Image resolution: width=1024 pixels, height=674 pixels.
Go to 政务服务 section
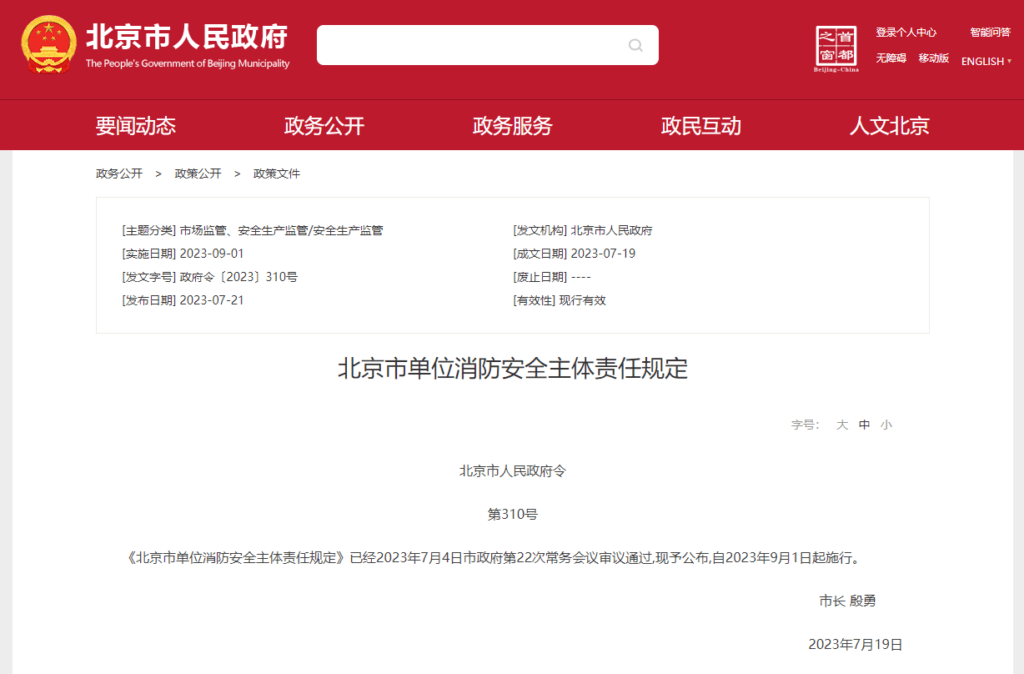pos(512,126)
